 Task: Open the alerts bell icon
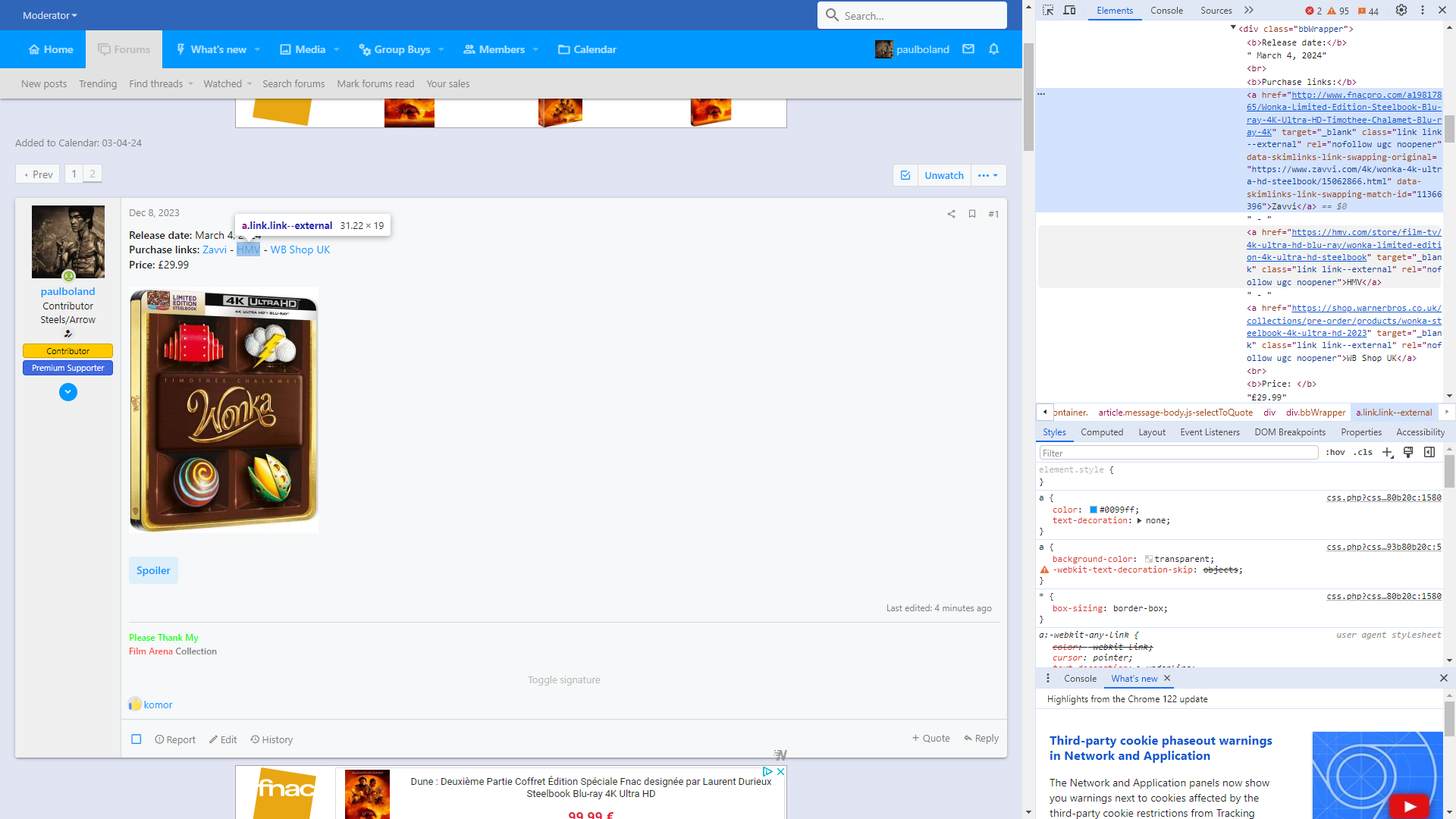point(993,49)
